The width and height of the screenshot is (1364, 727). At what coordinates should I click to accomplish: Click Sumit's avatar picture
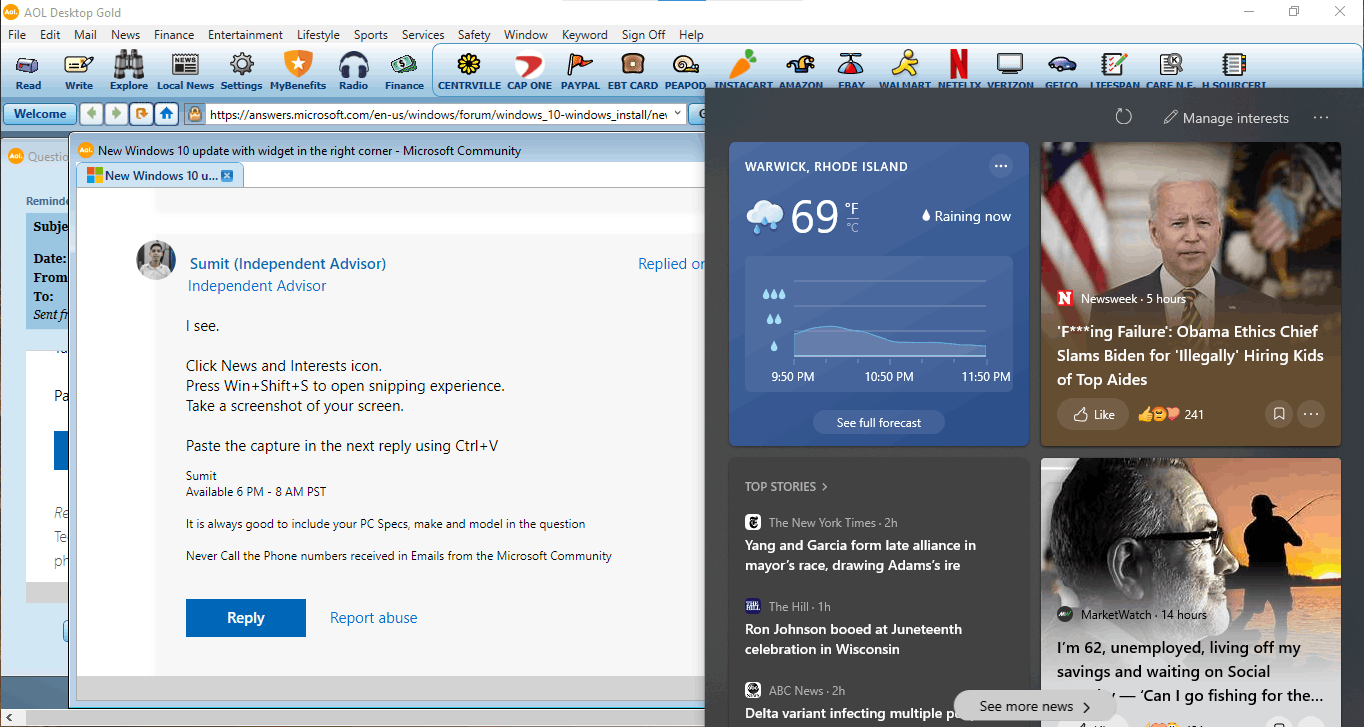tap(156, 260)
